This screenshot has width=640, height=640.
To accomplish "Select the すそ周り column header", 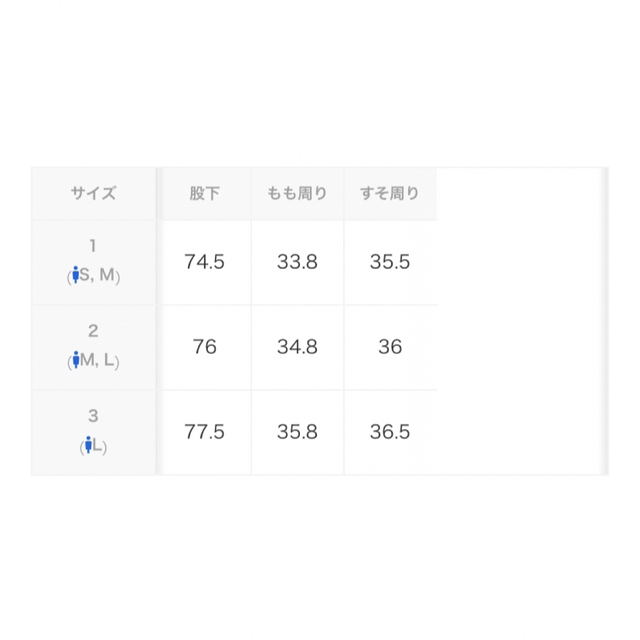I will [x=390, y=193].
